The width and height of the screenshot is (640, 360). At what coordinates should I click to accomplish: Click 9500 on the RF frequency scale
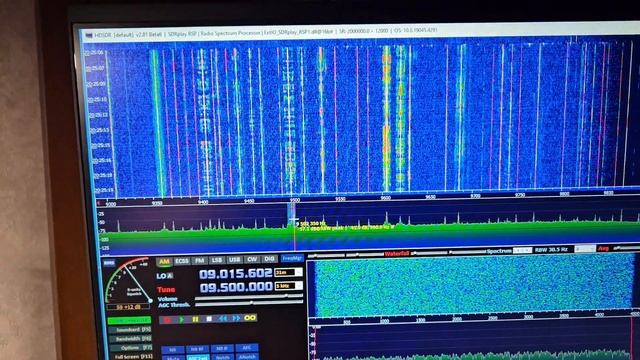[x=295, y=200]
